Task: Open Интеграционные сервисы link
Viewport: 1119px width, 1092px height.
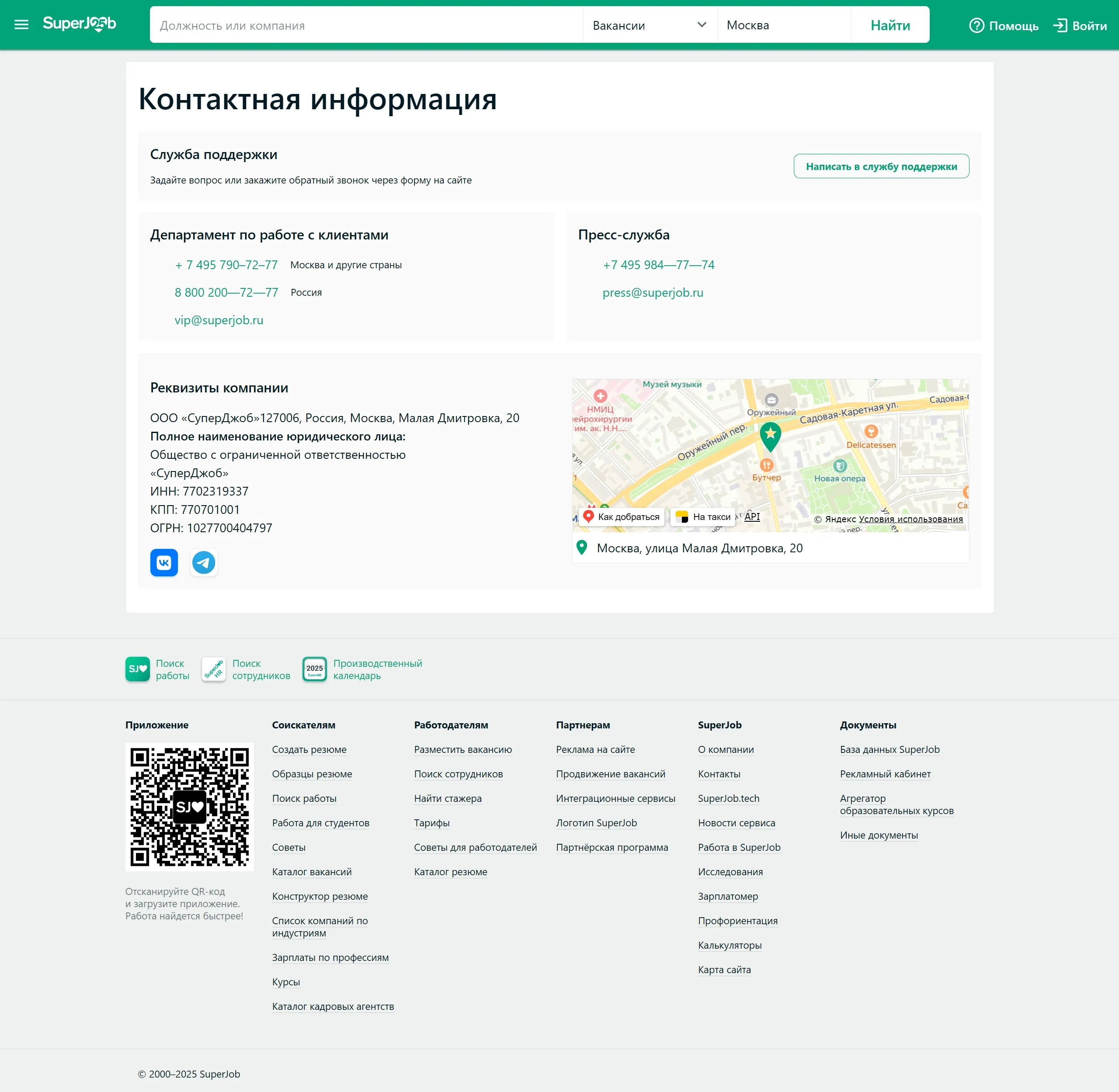Action: 615,798
